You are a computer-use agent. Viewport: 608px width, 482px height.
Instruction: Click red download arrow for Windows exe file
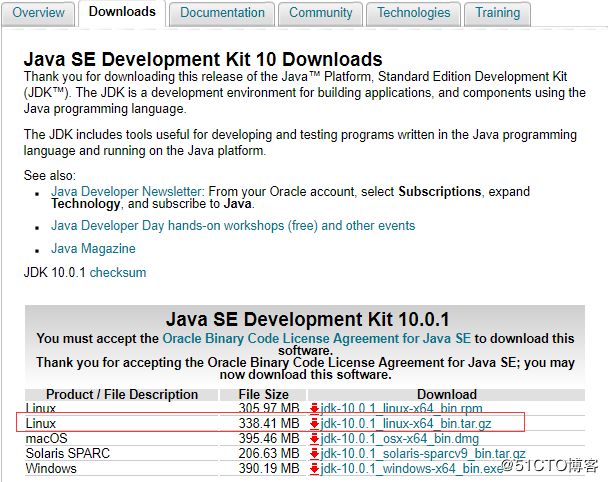tap(314, 468)
